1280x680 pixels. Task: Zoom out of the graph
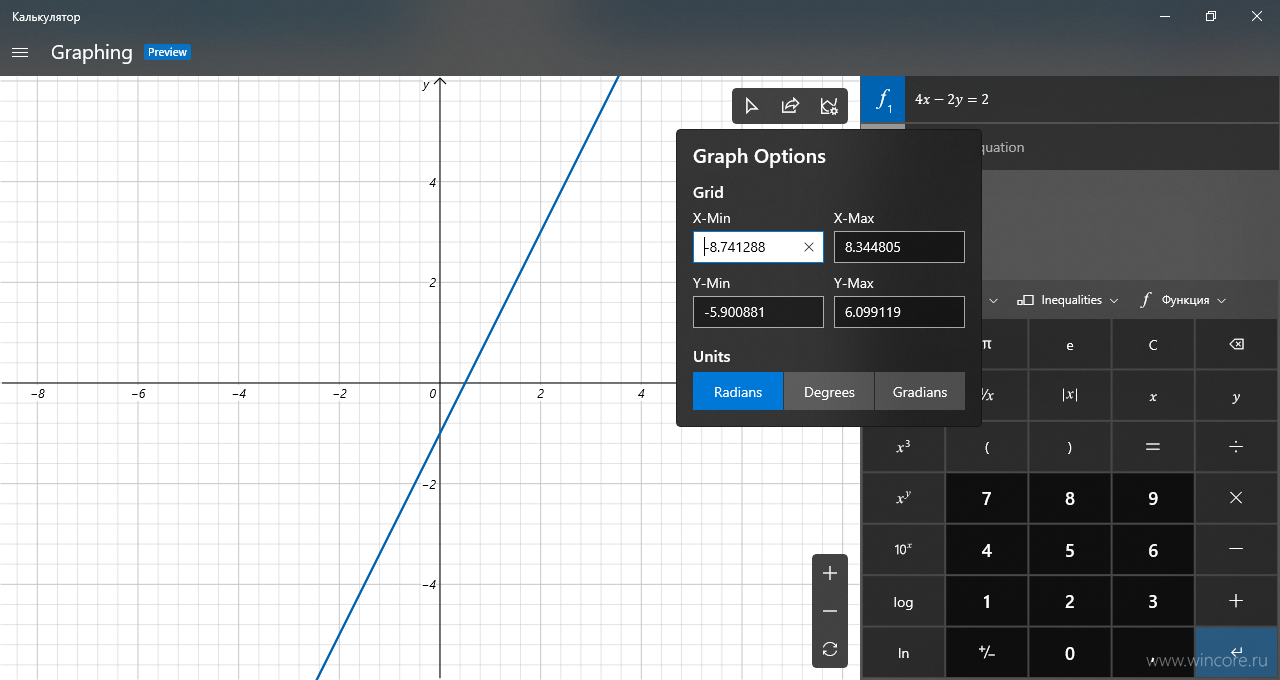click(829, 611)
